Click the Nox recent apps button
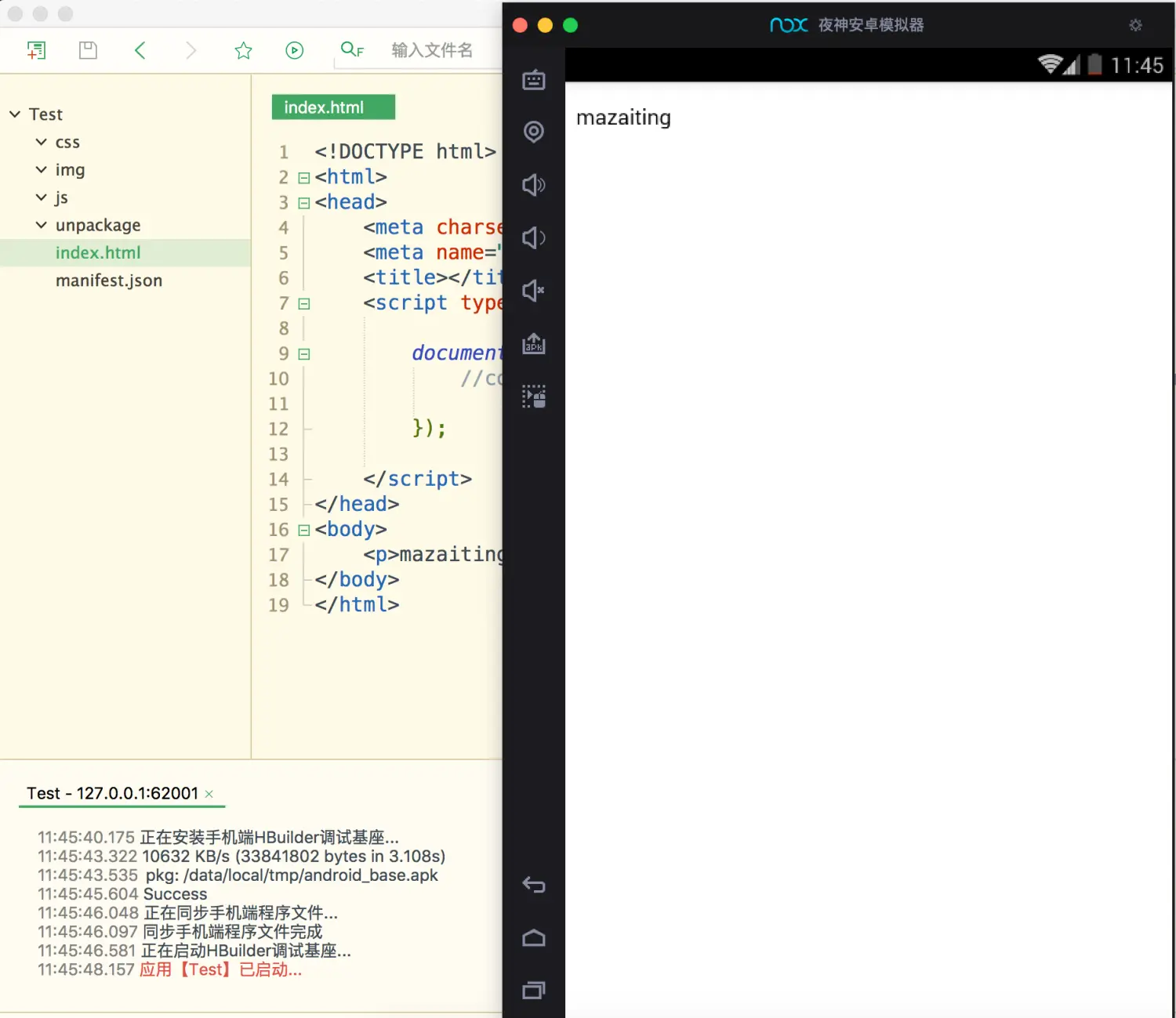Screen dimensions: 1176x1018 click(x=534, y=991)
